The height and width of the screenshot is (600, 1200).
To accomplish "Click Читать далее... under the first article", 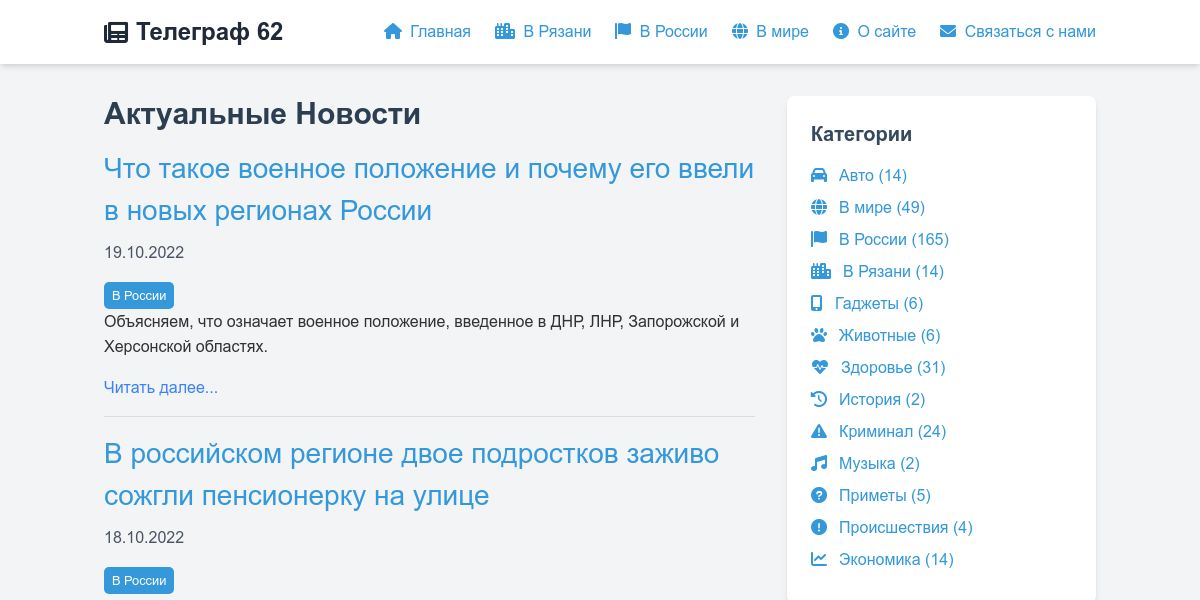I will pyautogui.click(x=161, y=387).
